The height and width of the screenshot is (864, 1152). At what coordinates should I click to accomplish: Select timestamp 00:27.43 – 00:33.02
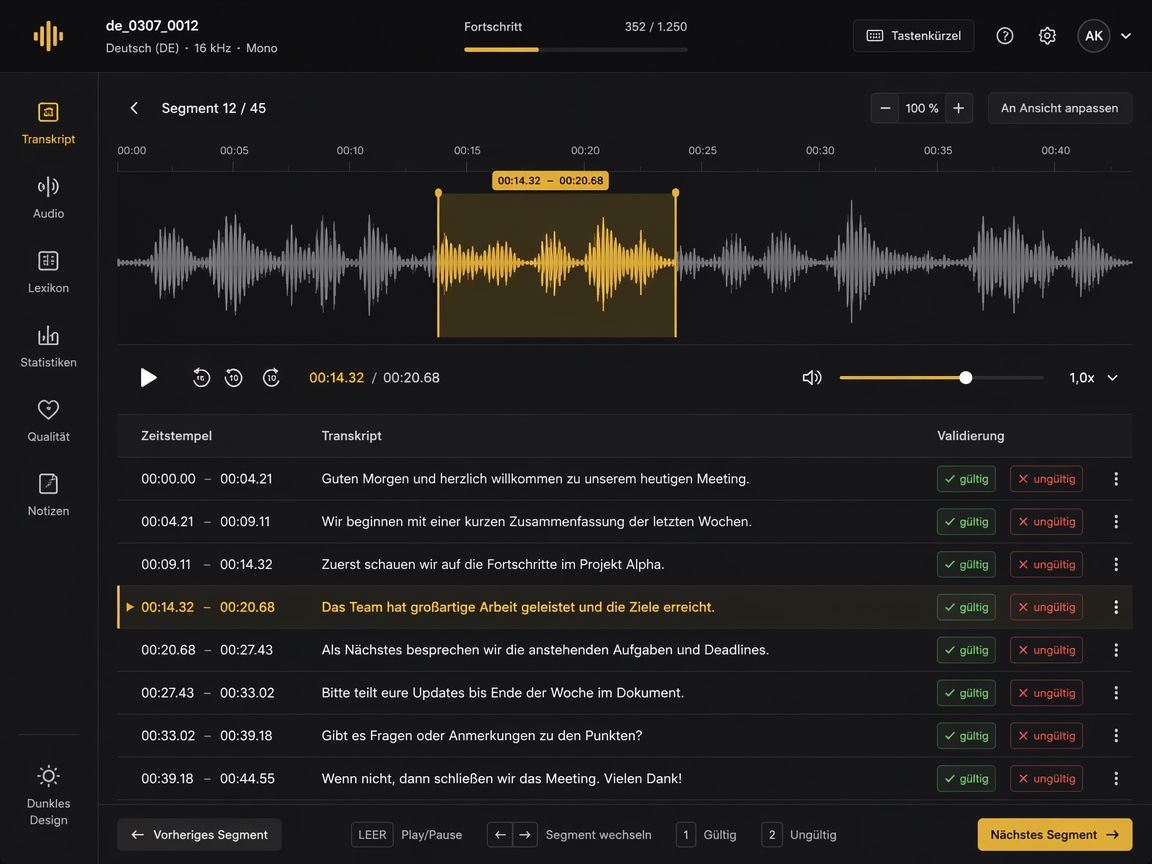[208, 693]
